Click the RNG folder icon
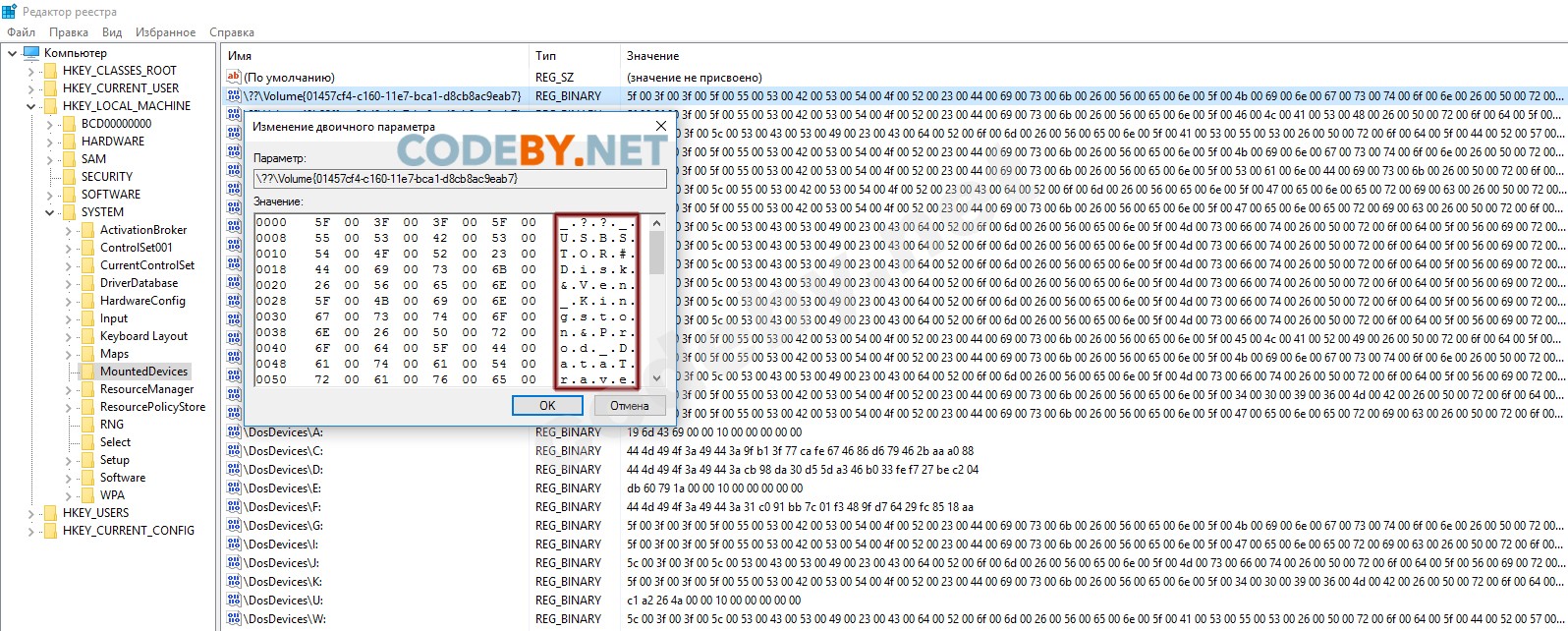This screenshot has height=631, width=1568. [x=86, y=425]
